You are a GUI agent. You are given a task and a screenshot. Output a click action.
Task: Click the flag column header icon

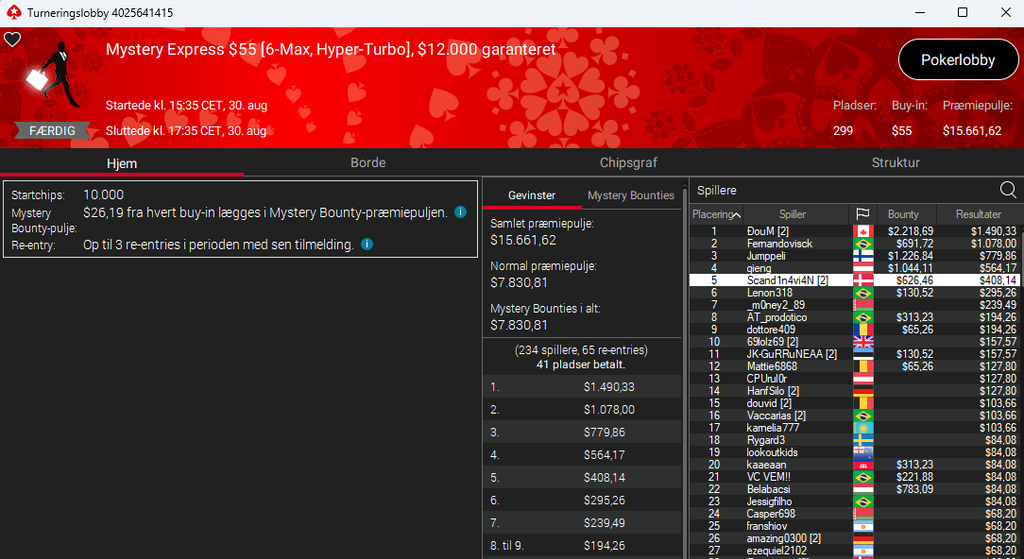pos(862,214)
